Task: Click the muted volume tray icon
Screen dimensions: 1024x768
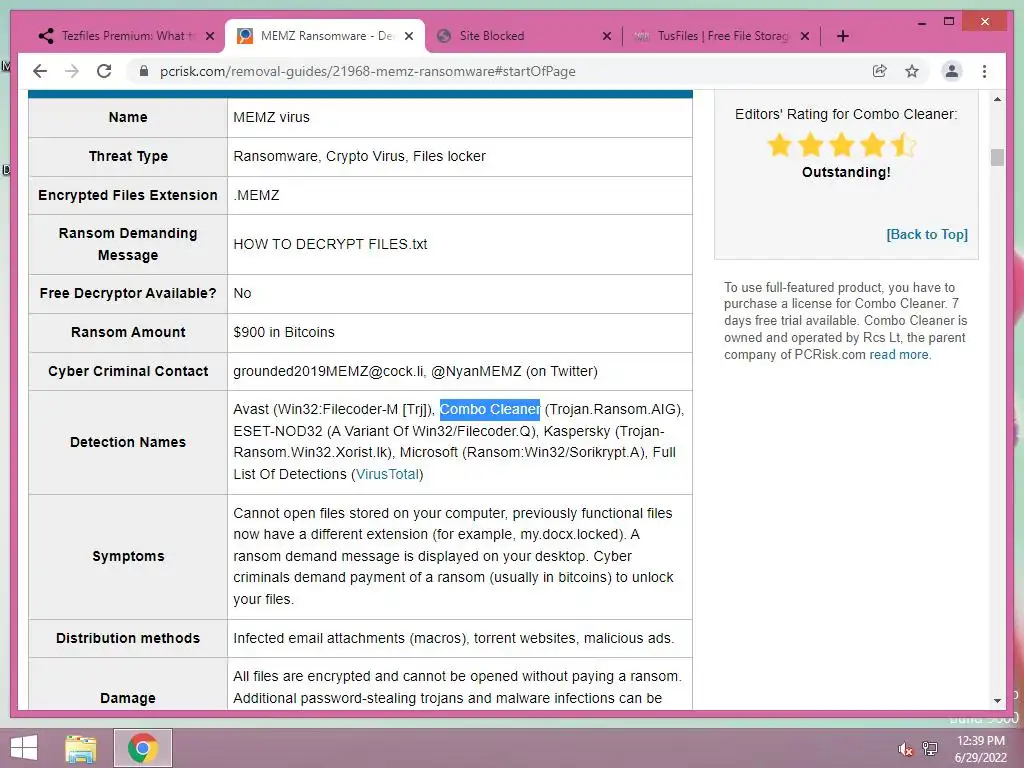Action: [905, 749]
